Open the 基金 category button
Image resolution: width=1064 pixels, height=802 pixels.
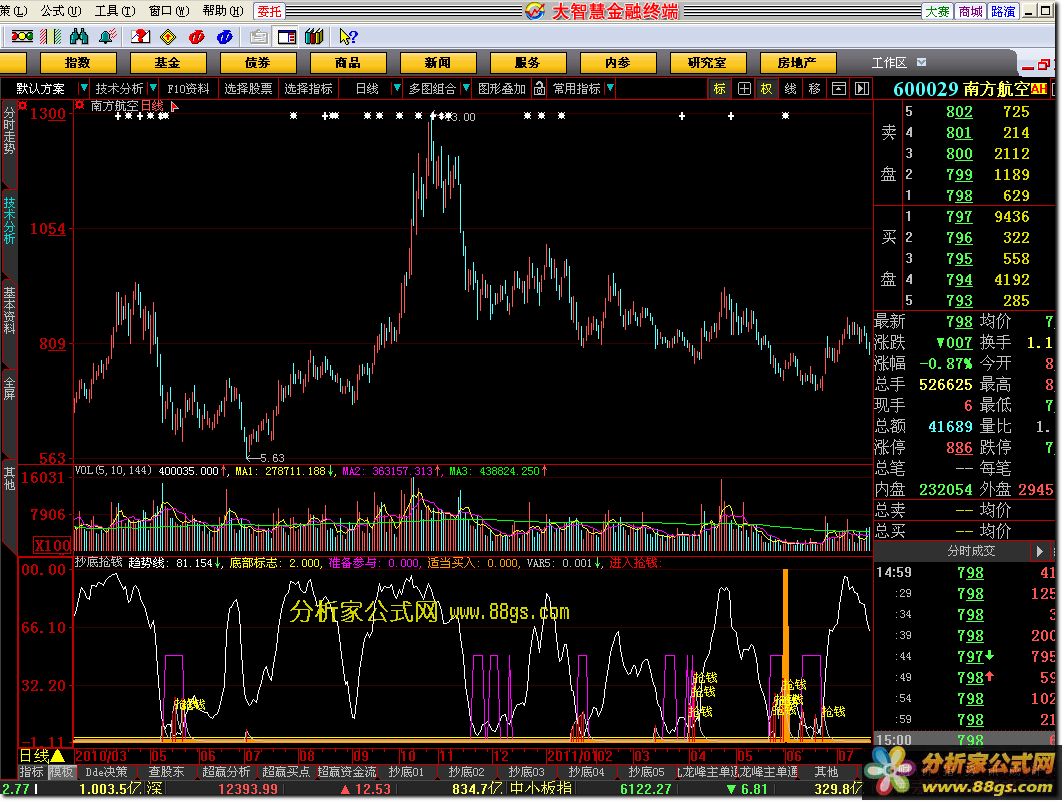pos(168,62)
